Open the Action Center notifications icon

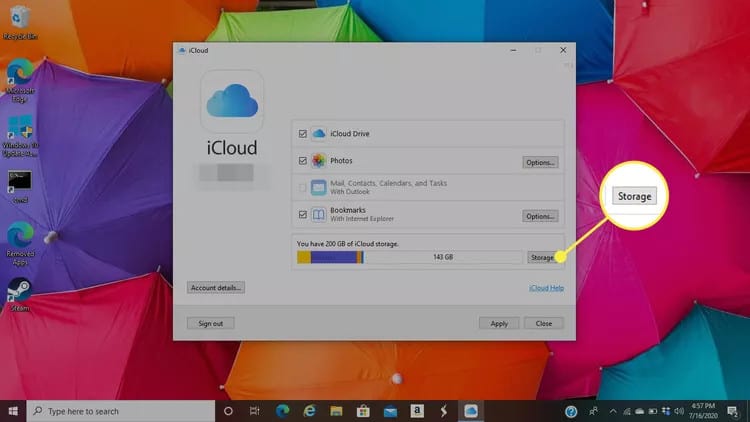[x=732, y=411]
